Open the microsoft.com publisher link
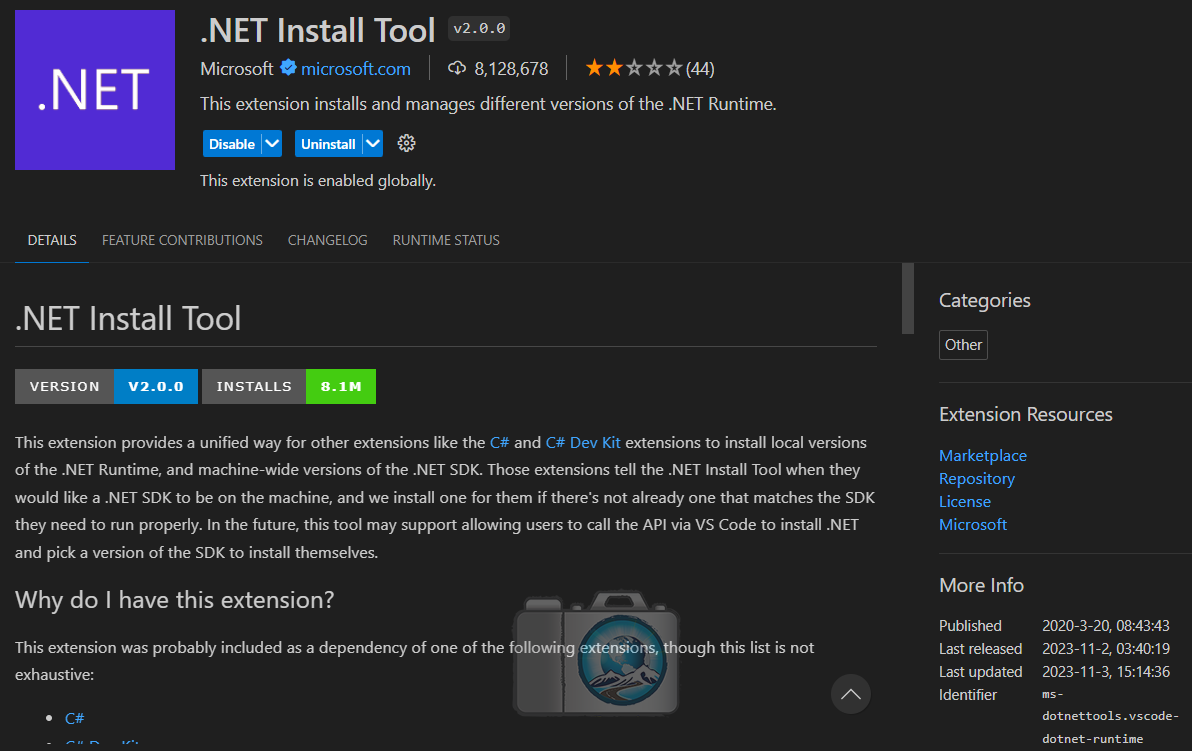 point(356,68)
